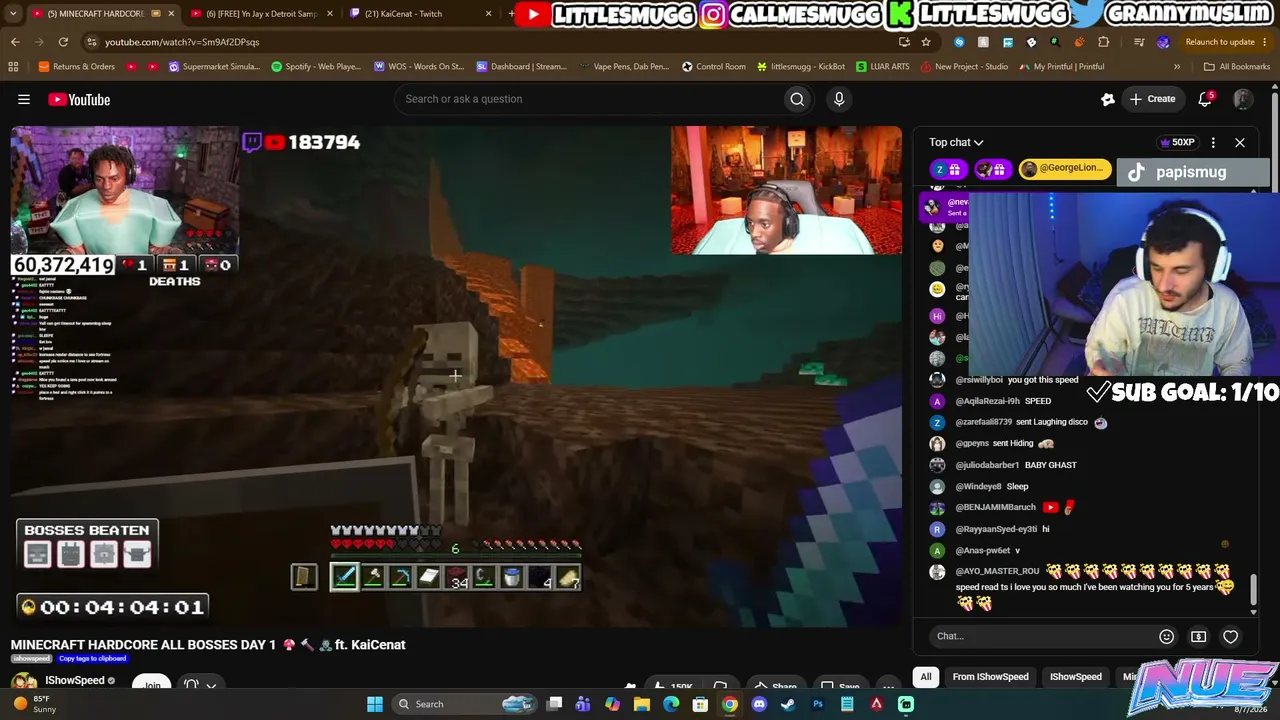Bookmark this page with the star
This screenshot has height=720, width=1280.
[x=926, y=42]
